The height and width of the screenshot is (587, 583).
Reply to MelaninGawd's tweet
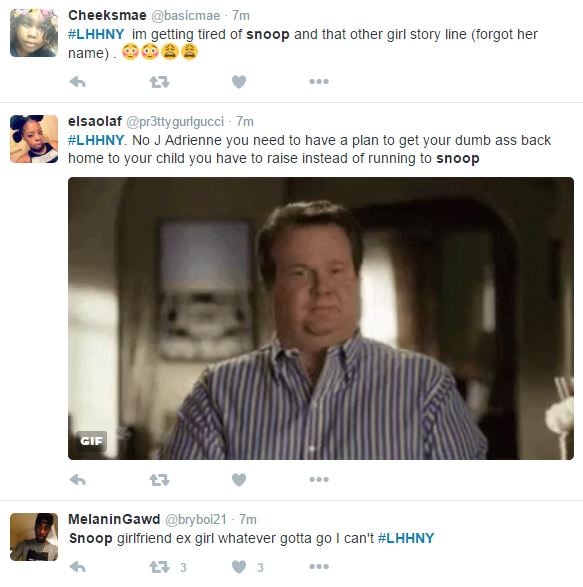(78, 567)
